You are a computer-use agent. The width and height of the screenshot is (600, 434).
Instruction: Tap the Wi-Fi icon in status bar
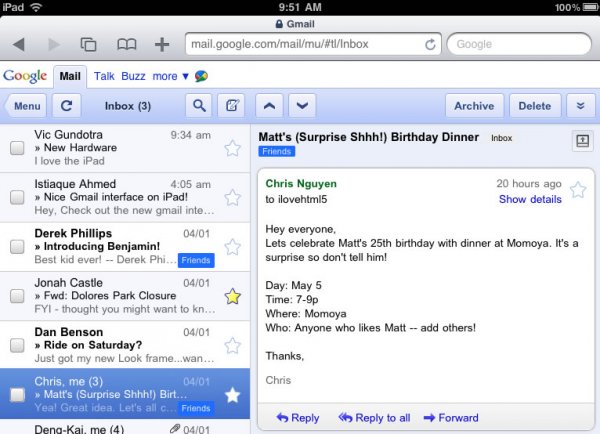click(36, 7)
